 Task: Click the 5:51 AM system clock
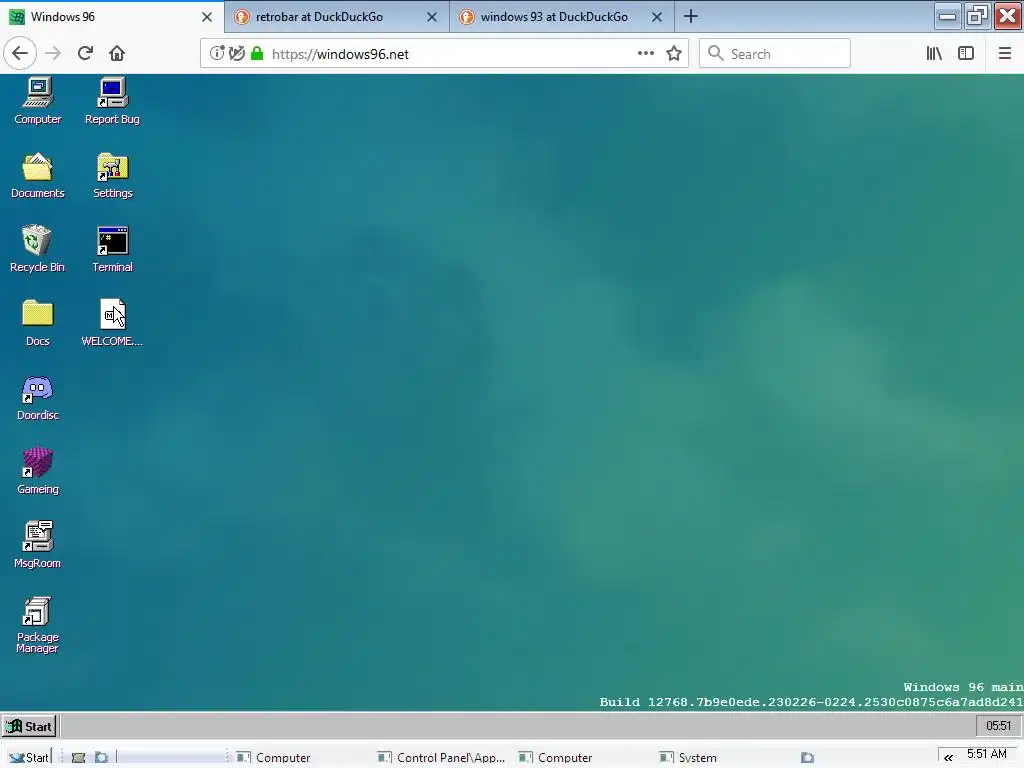[x=987, y=754]
